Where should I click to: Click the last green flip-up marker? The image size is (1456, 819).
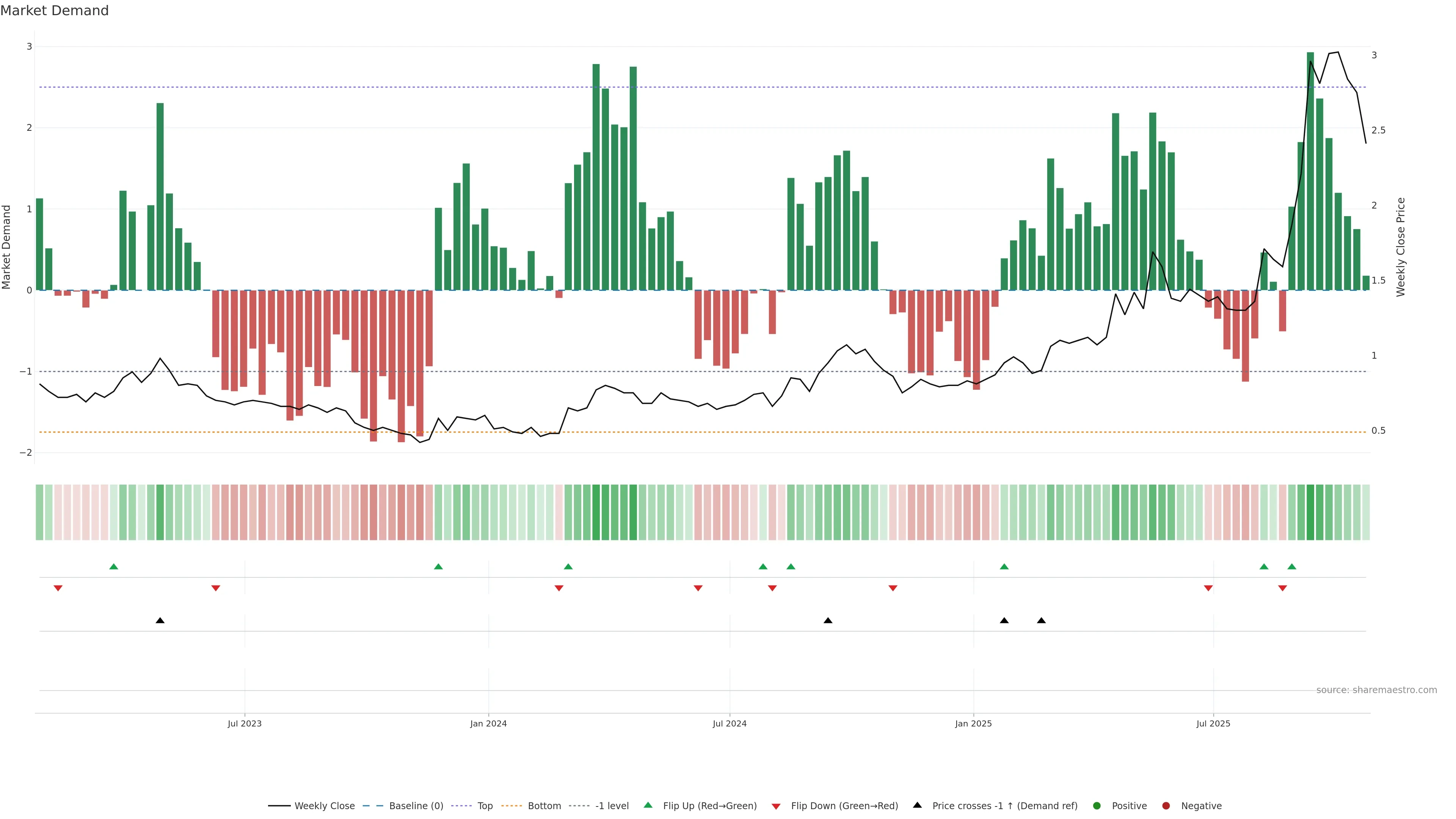pos(1291,566)
